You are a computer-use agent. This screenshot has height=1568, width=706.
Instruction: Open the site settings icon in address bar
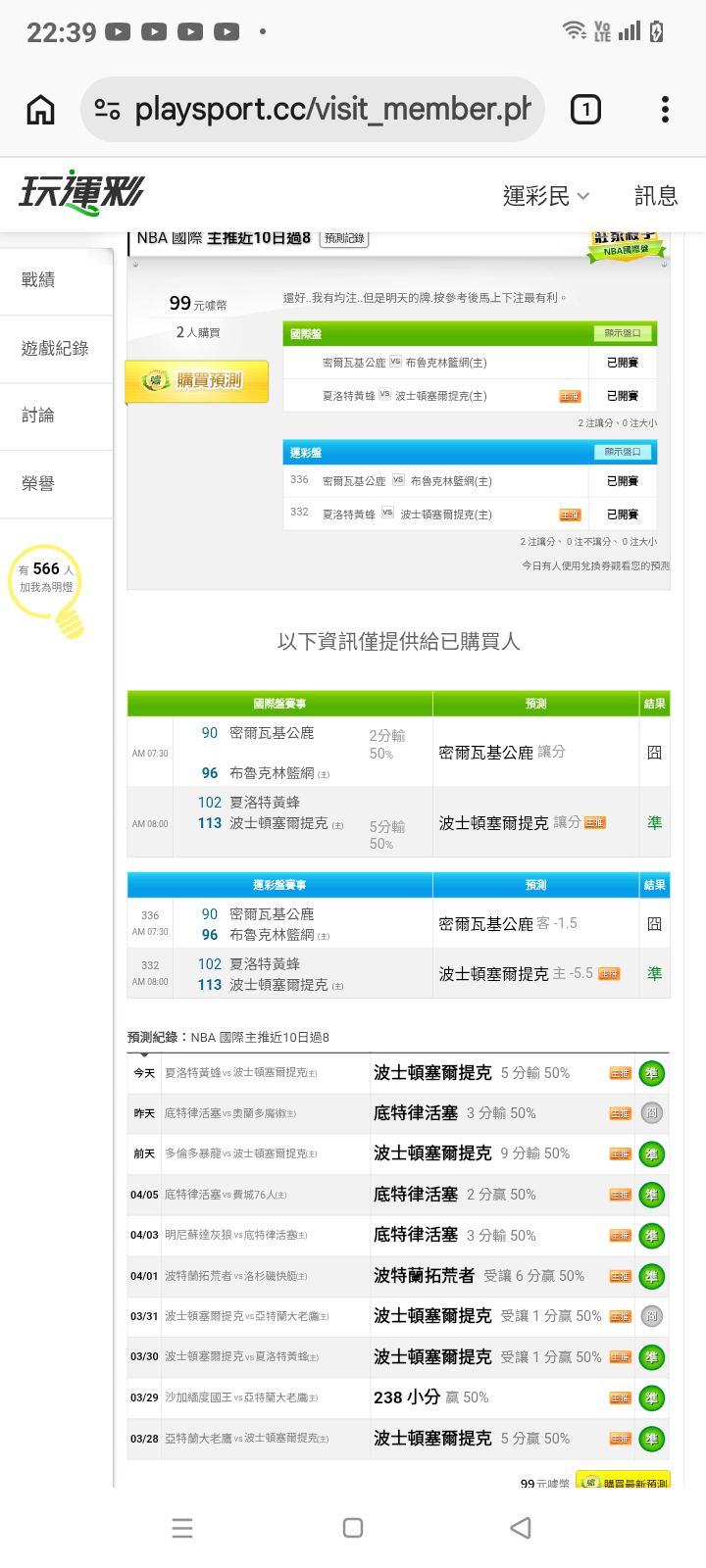tap(107, 109)
